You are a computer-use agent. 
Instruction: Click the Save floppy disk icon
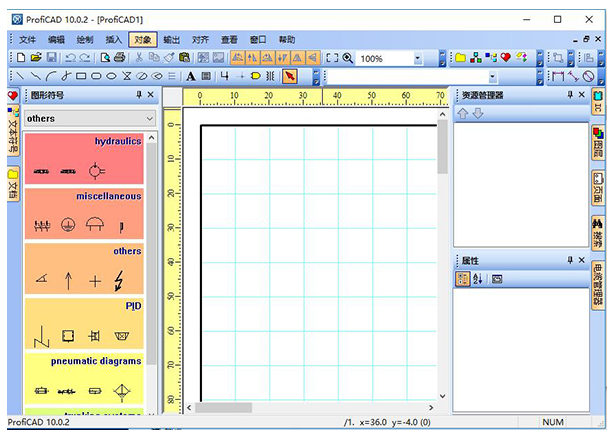tap(52, 58)
